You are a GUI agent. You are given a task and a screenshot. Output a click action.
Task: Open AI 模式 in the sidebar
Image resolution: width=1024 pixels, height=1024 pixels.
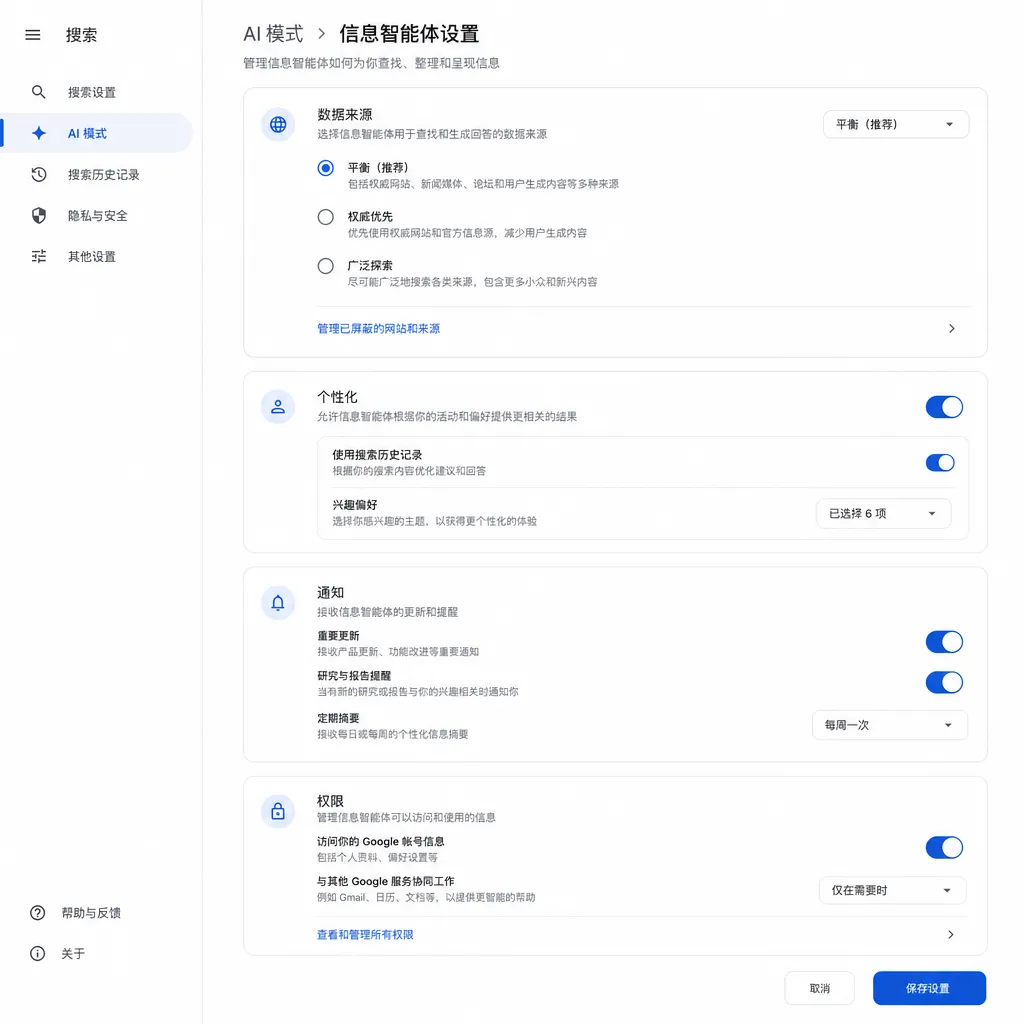point(97,133)
